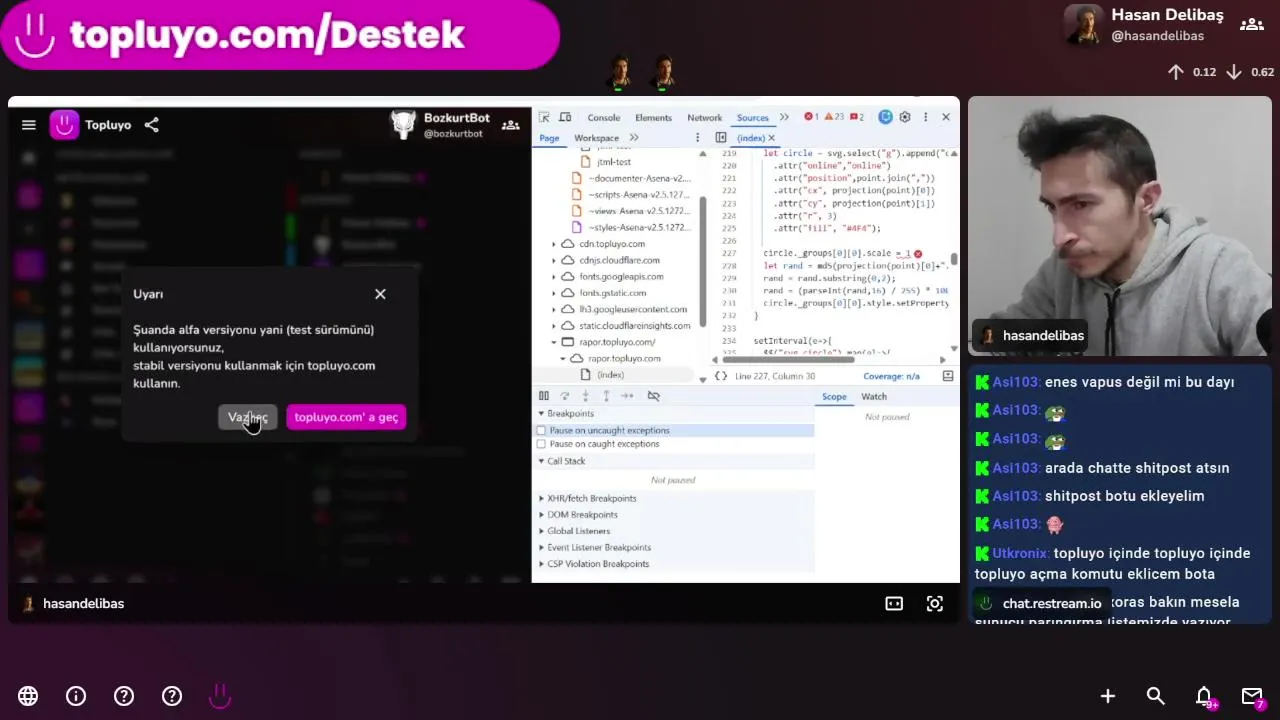Collapse the rapor.topluyo.com/ frame node

click(x=554, y=342)
